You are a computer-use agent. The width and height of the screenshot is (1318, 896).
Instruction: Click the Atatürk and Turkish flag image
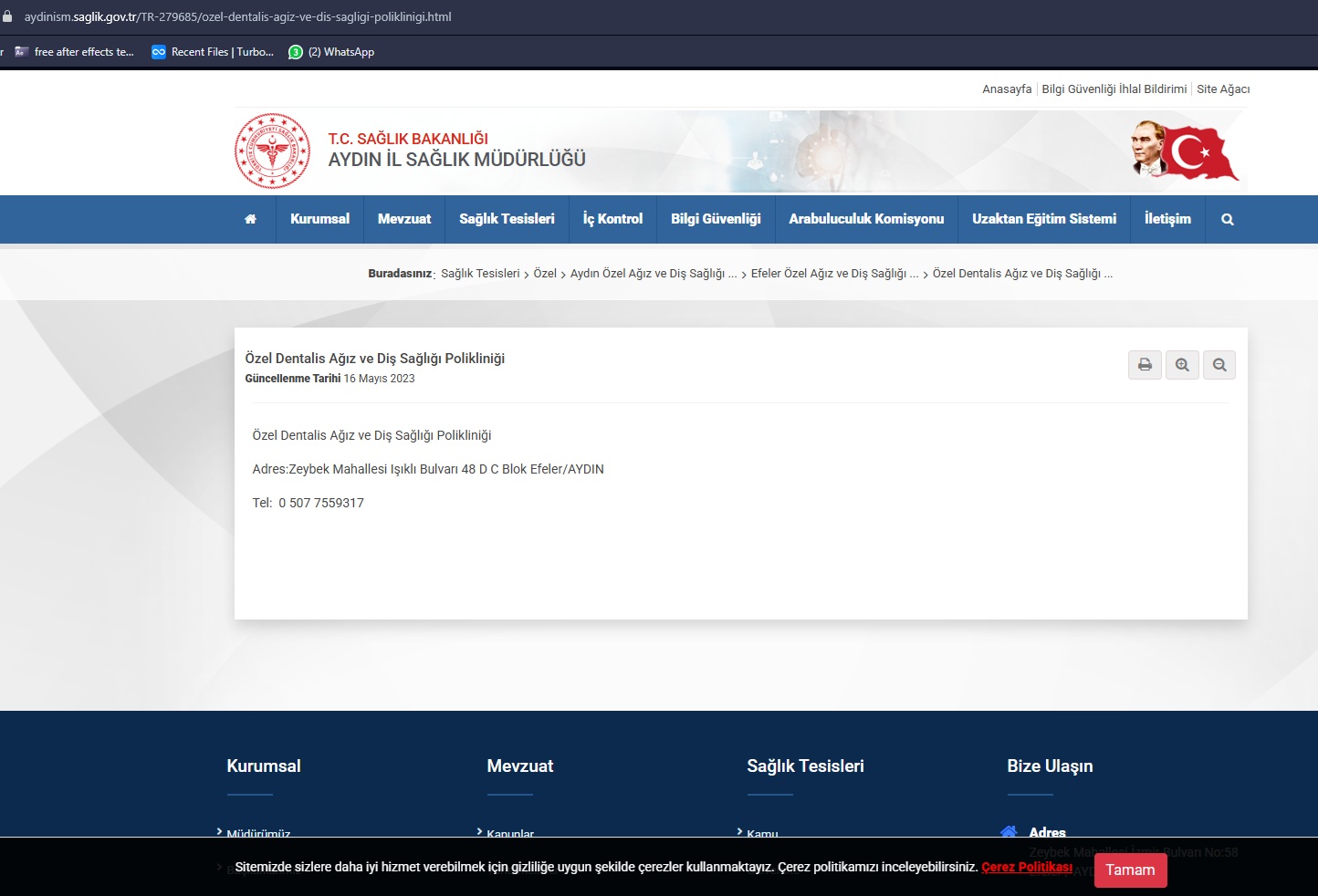click(1185, 150)
